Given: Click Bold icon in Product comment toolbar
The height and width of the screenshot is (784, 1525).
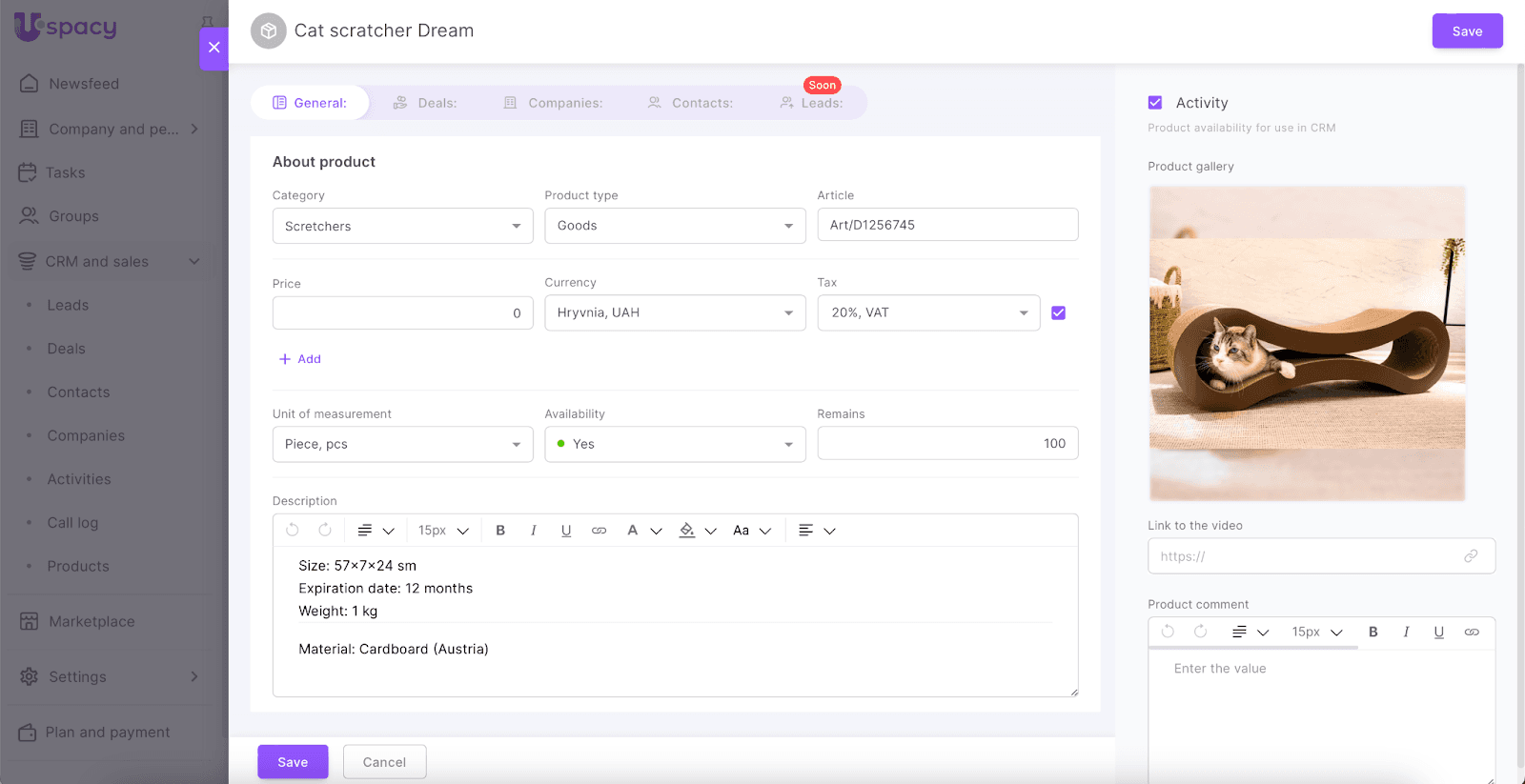Looking at the screenshot, I should coord(1373,632).
